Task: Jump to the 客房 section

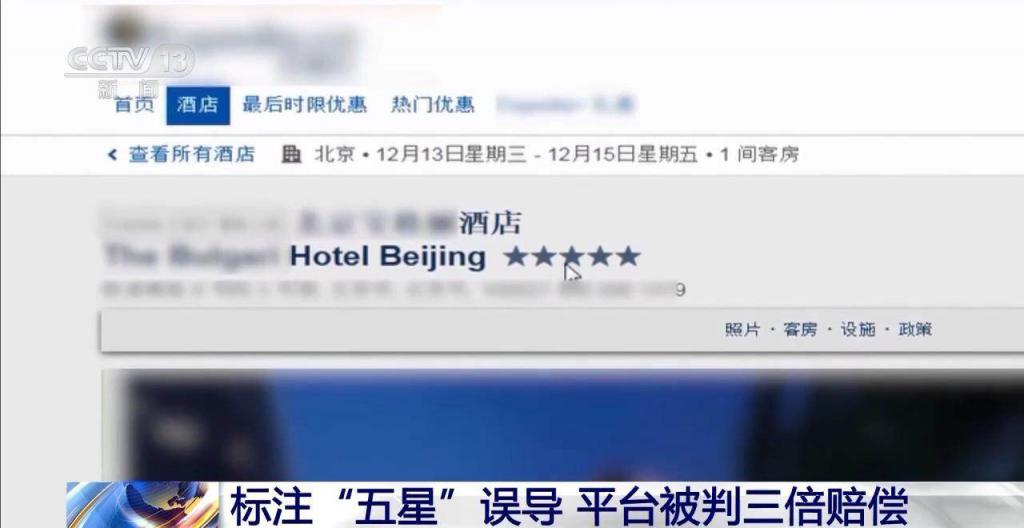Action: pyautogui.click(x=800, y=329)
